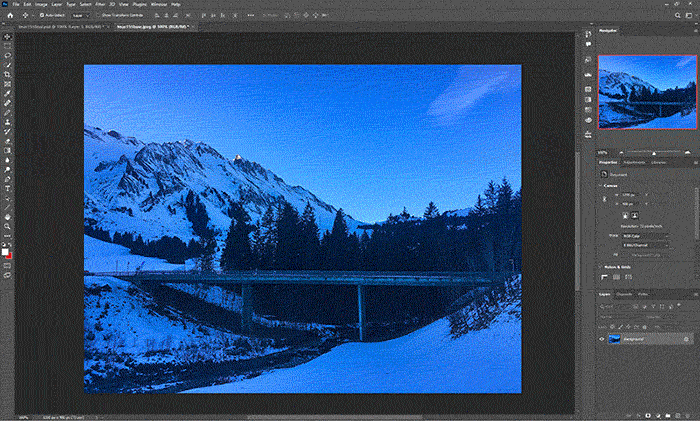Image resolution: width=700 pixels, height=421 pixels.
Task: Select the Rectangular Marquee tool
Action: (7, 46)
